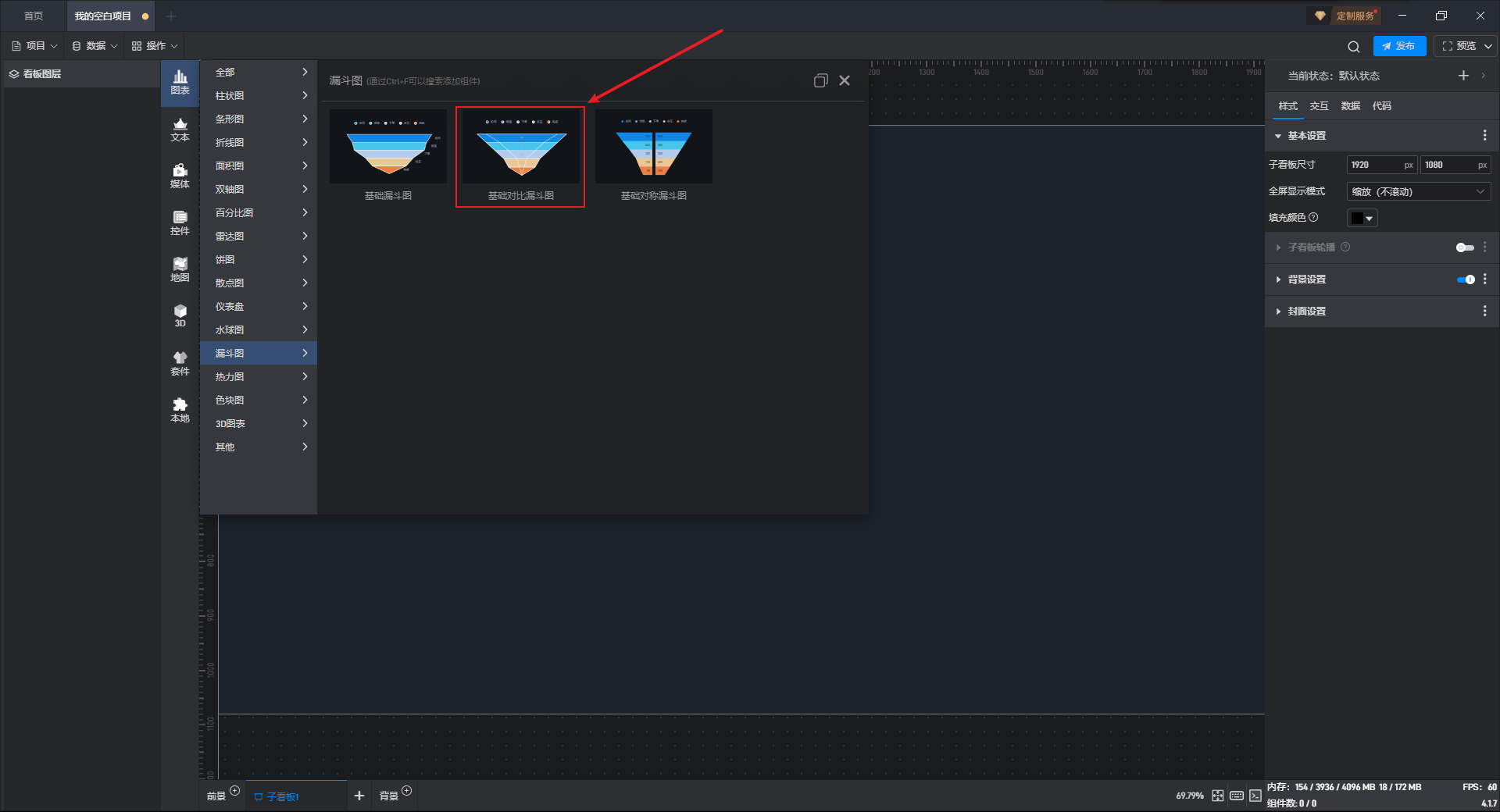Open 背景设置 more options menu

1484,280
